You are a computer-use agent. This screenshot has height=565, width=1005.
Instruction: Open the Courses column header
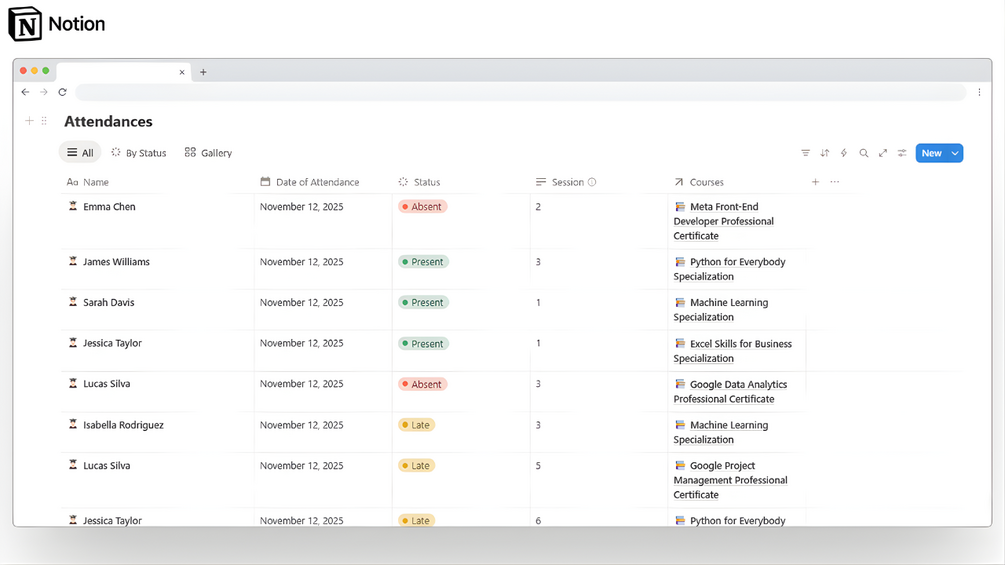coord(699,182)
